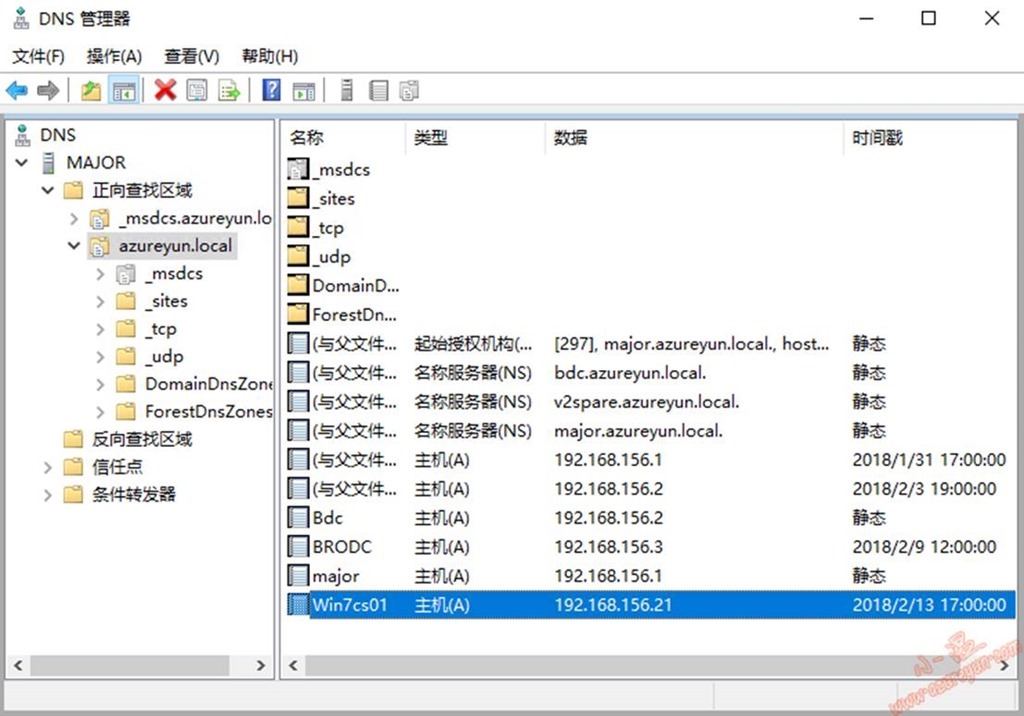
Task: Click the BRODC record icon
Action: point(298,547)
